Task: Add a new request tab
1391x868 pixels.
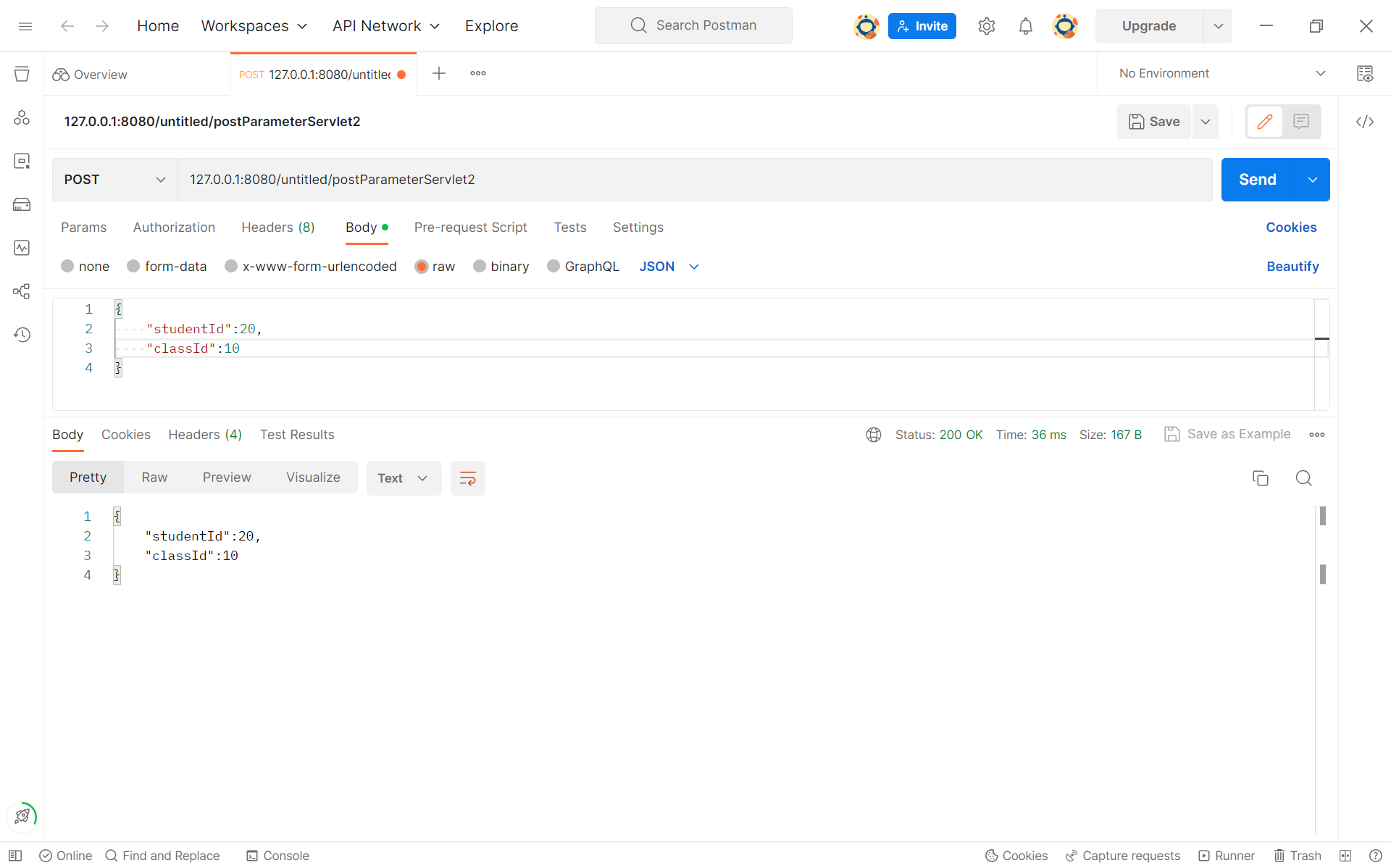Action: click(x=439, y=73)
